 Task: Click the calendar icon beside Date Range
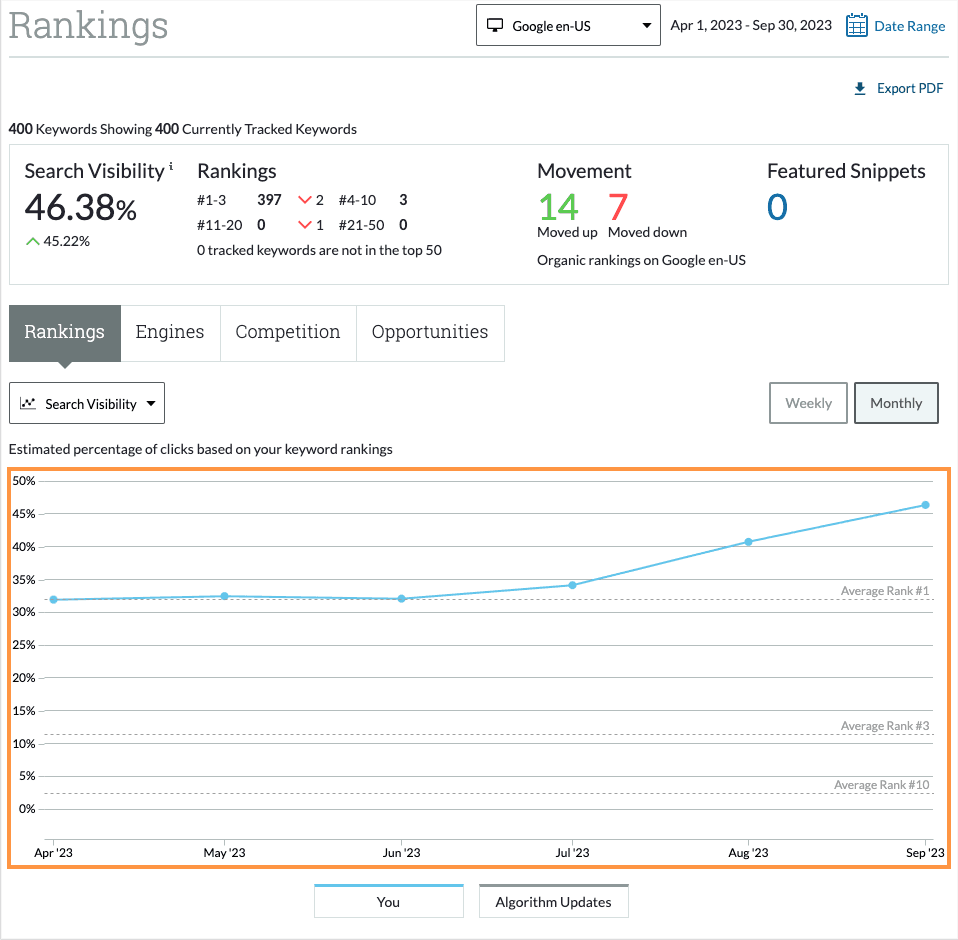856,26
